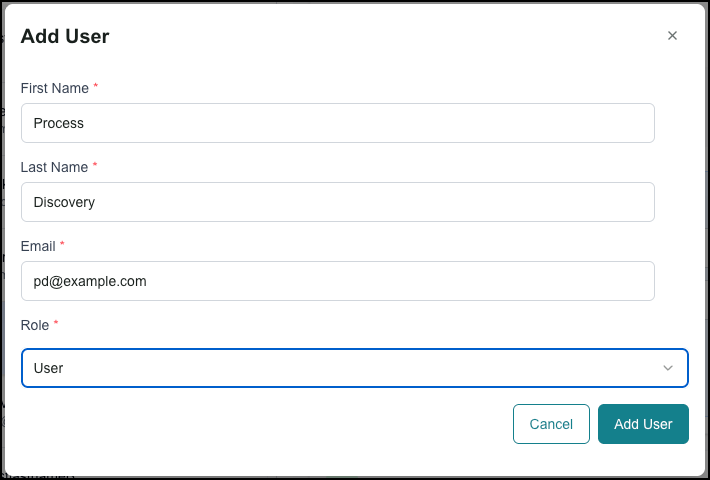The image size is (710, 480).
Task: Confirm with the teal Add User button
Action: pyautogui.click(x=643, y=424)
